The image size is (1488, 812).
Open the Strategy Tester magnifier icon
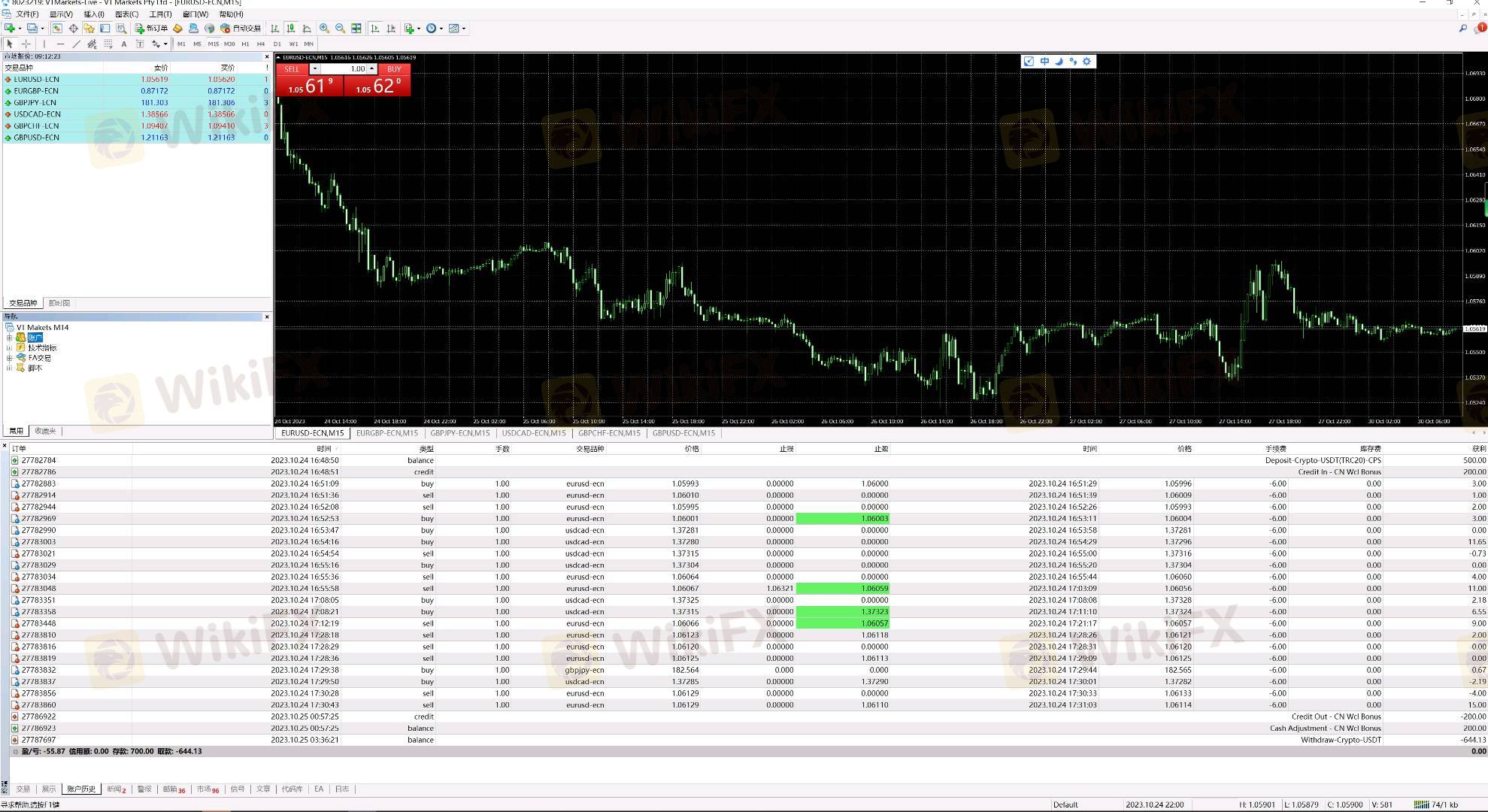(x=120, y=29)
